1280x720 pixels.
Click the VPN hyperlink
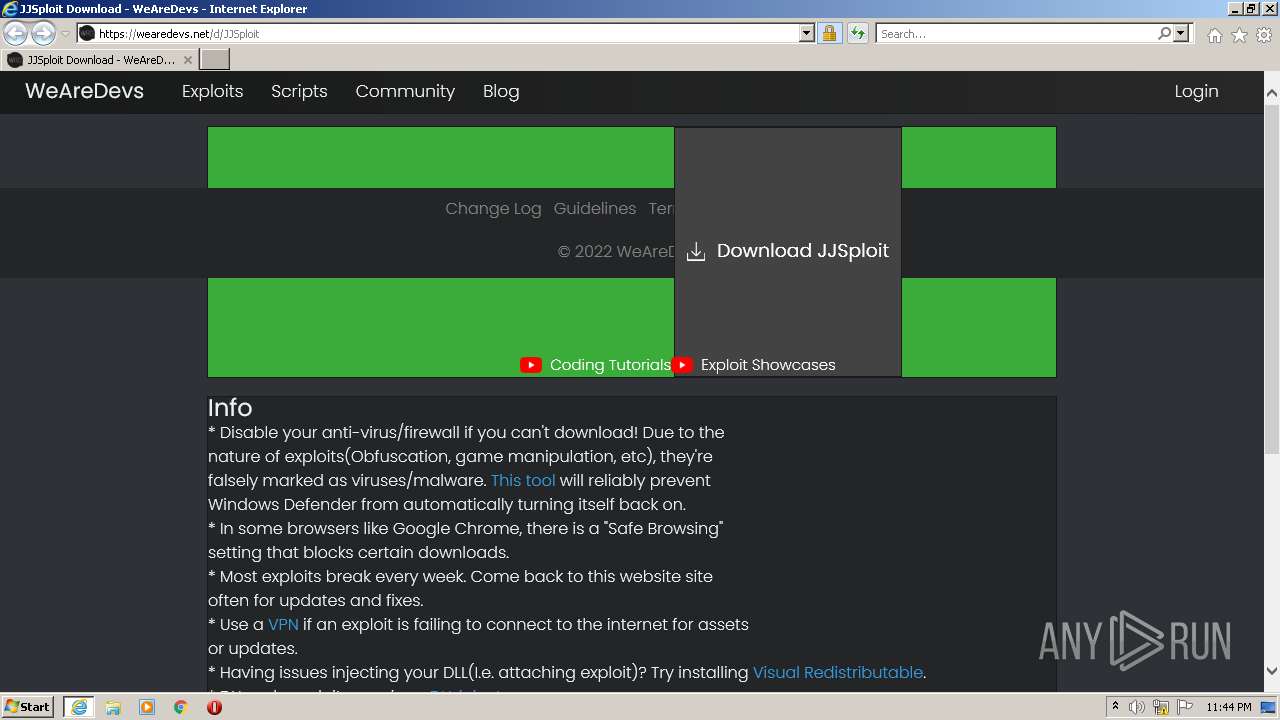[283, 624]
